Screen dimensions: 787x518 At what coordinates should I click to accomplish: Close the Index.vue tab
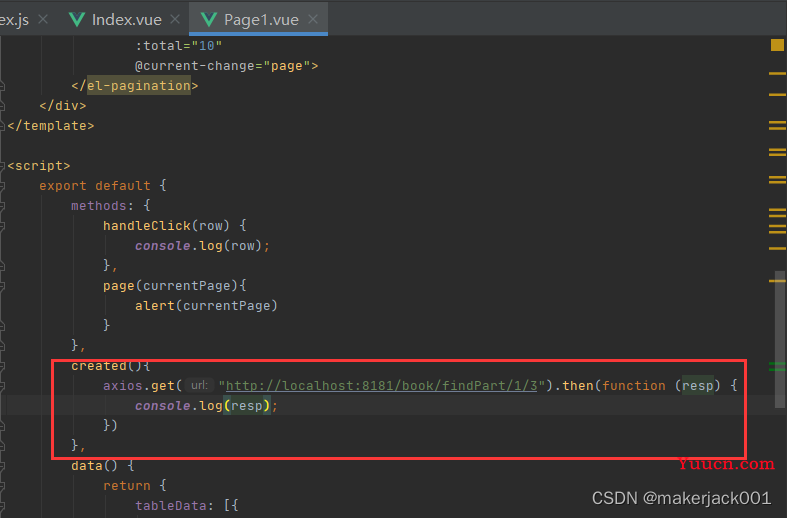click(175, 19)
